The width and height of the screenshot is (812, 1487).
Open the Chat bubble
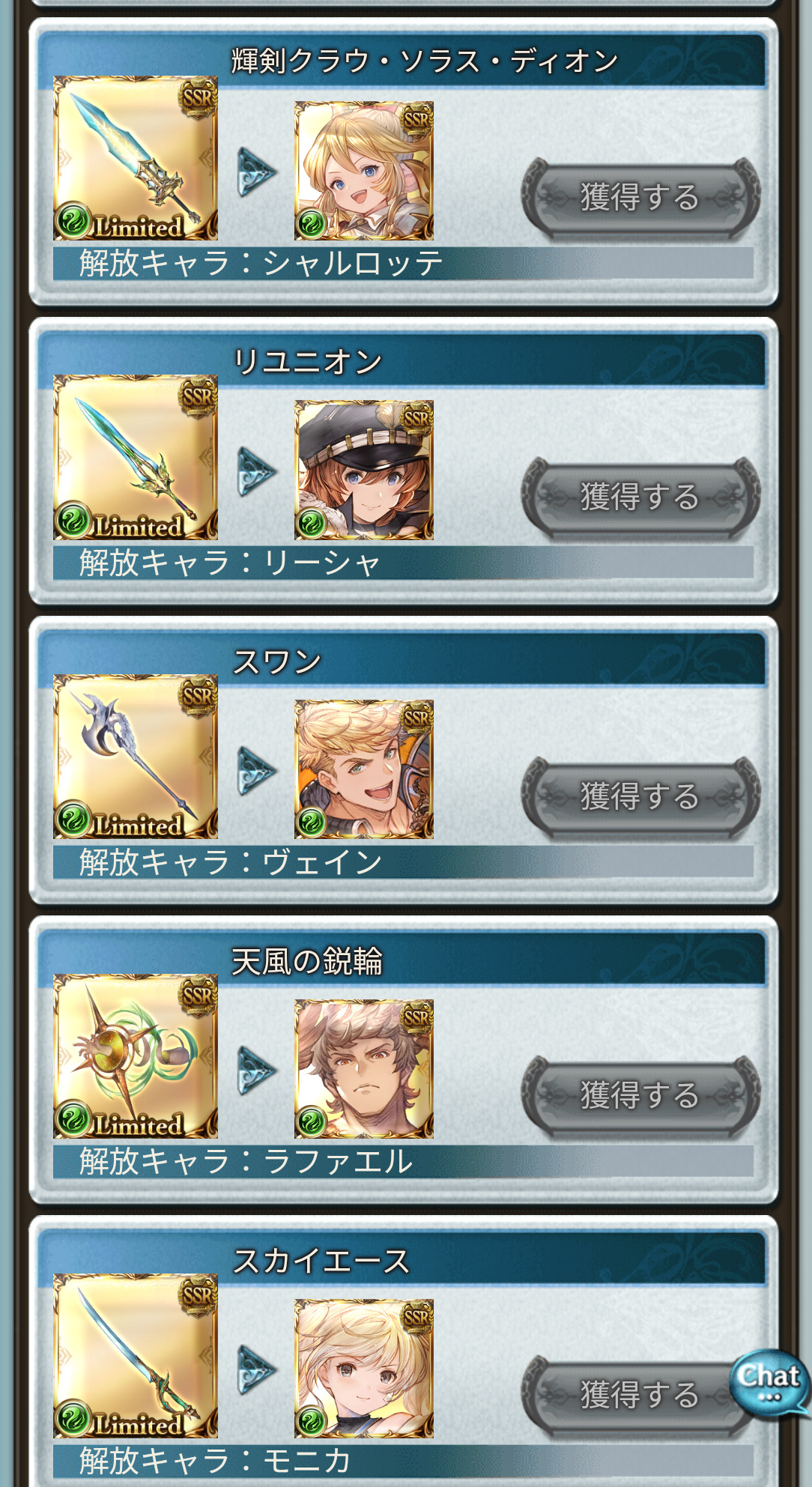769,1382
